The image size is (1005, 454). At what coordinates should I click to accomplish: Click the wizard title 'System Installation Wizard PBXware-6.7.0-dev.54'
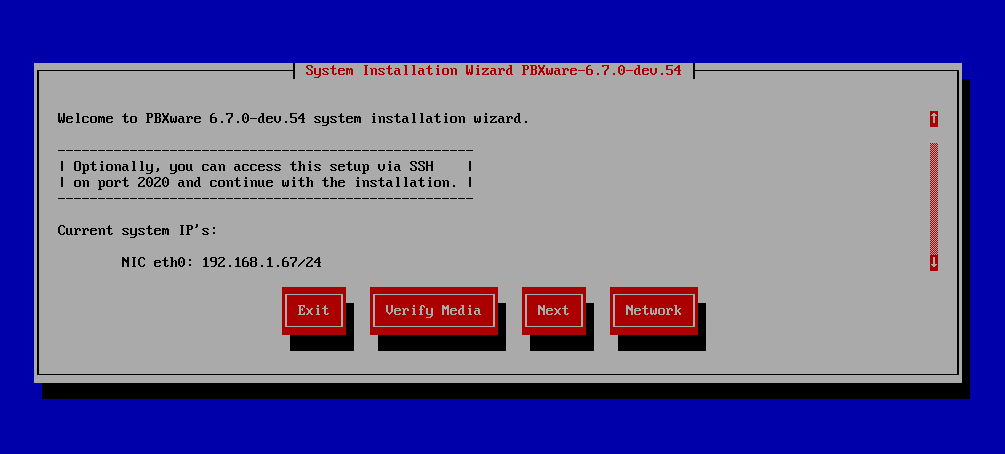tap(493, 71)
